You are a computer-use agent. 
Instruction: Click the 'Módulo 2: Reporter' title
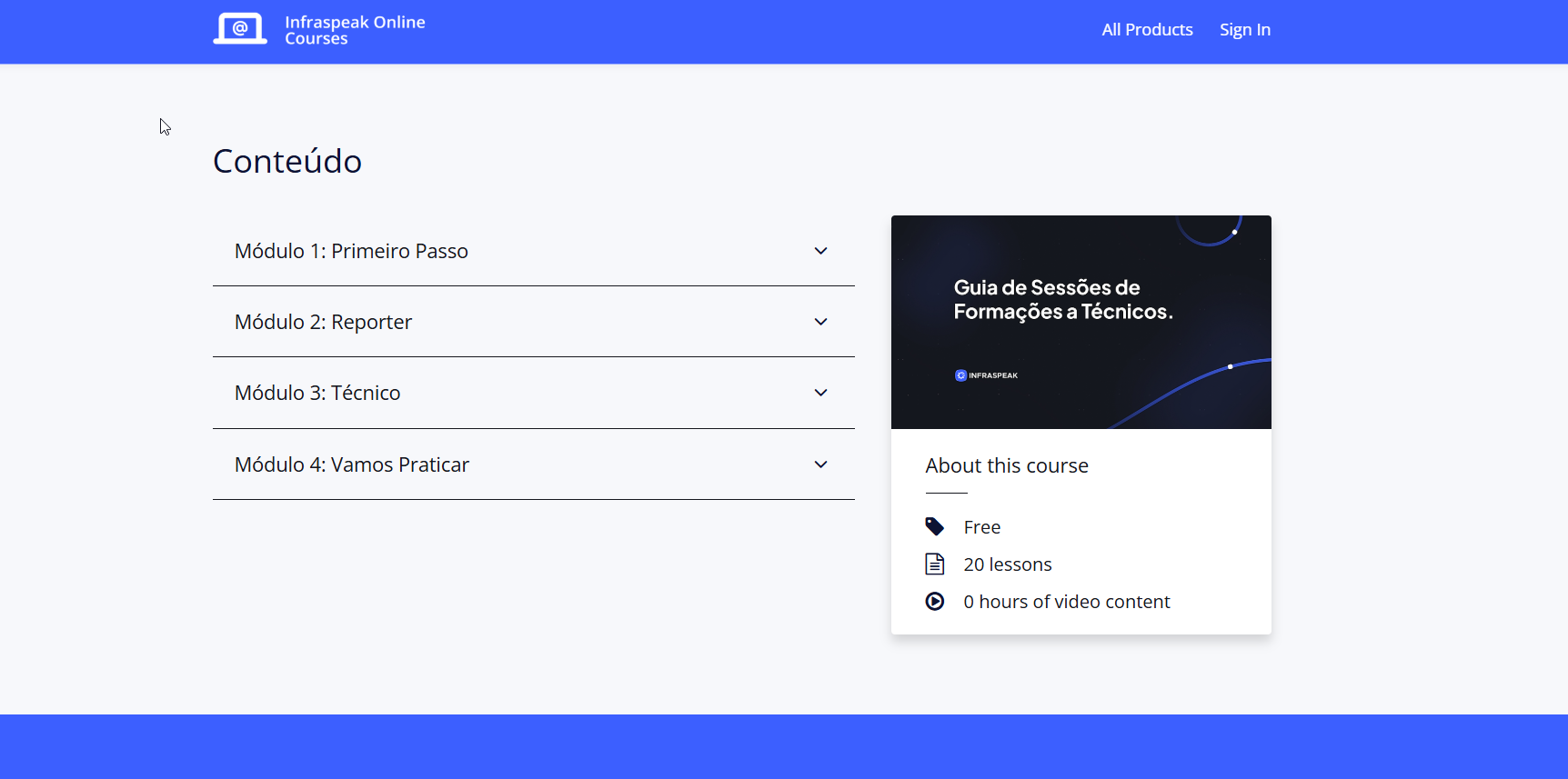323,322
